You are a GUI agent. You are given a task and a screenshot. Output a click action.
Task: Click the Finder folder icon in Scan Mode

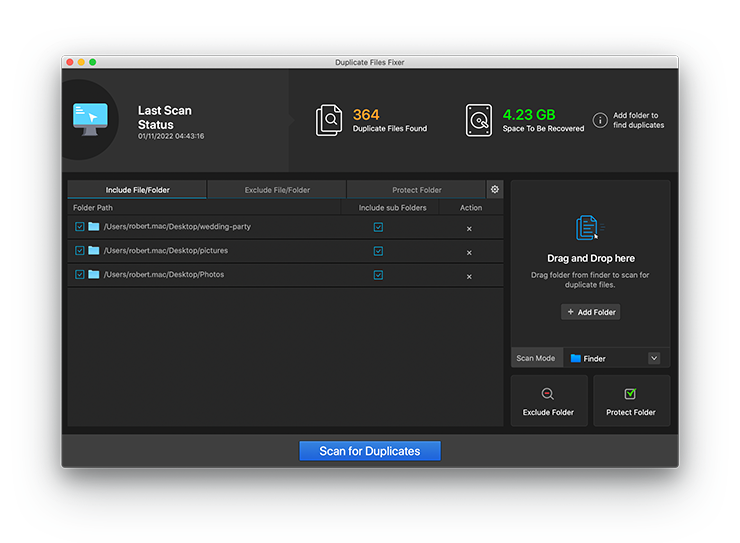pos(575,359)
